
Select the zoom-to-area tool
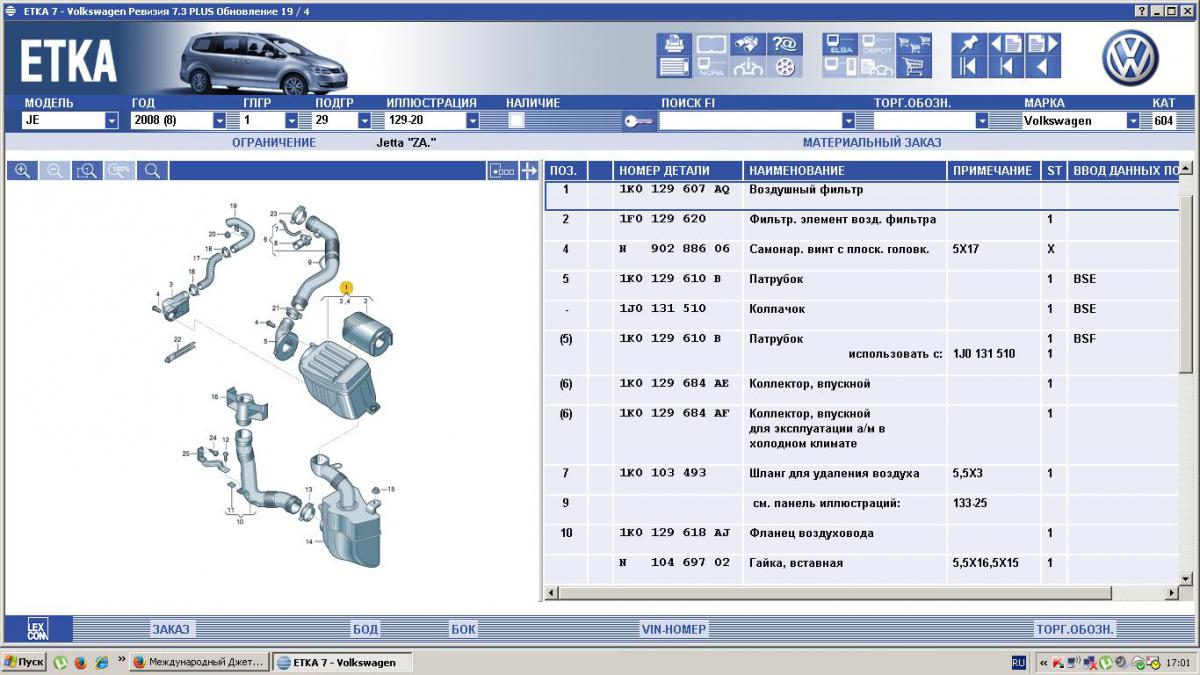click(88, 171)
